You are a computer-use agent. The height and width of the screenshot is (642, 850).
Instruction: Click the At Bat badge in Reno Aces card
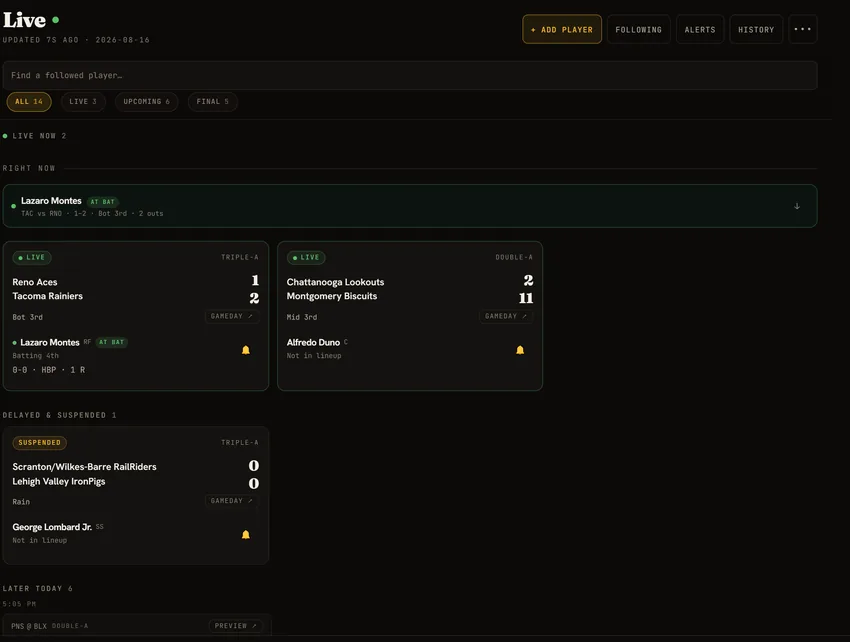coord(112,342)
